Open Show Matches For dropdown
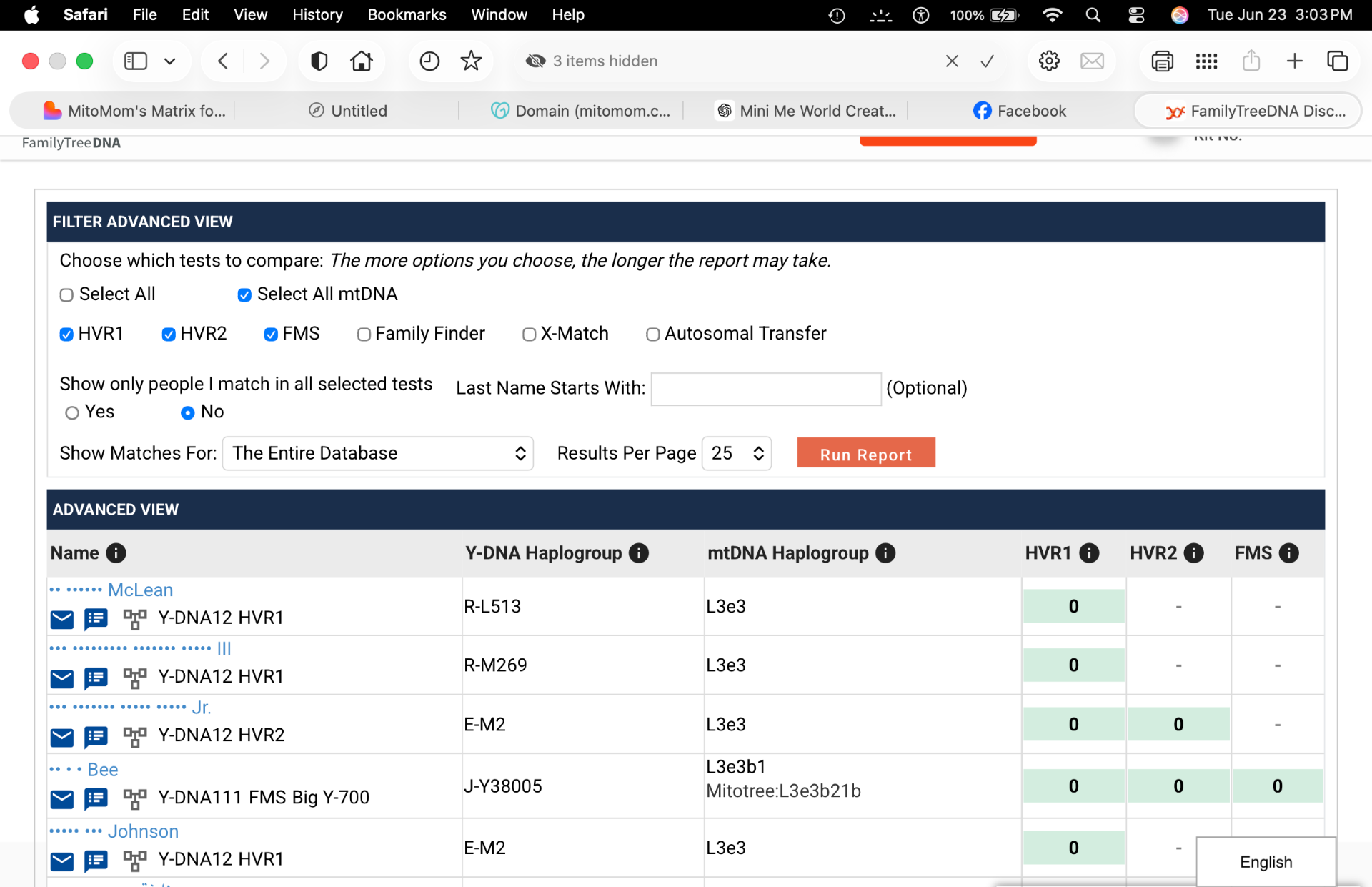 (378, 453)
